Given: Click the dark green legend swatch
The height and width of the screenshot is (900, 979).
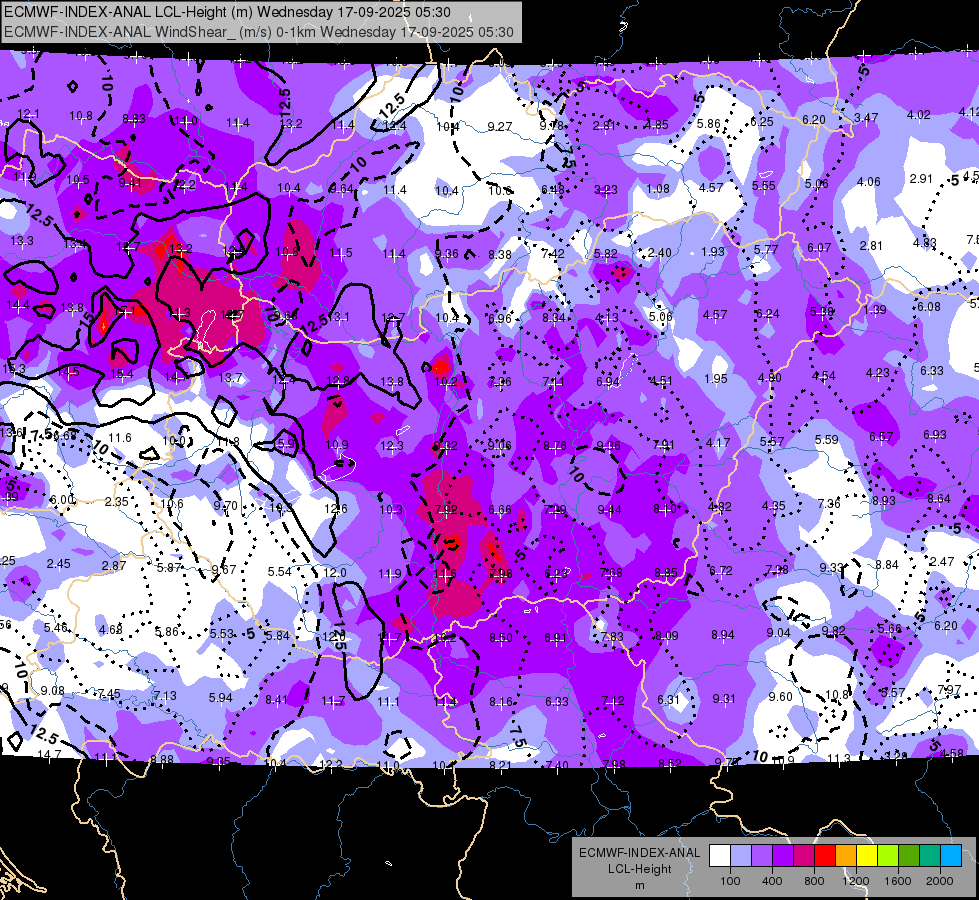Looking at the screenshot, I should 909,856.
